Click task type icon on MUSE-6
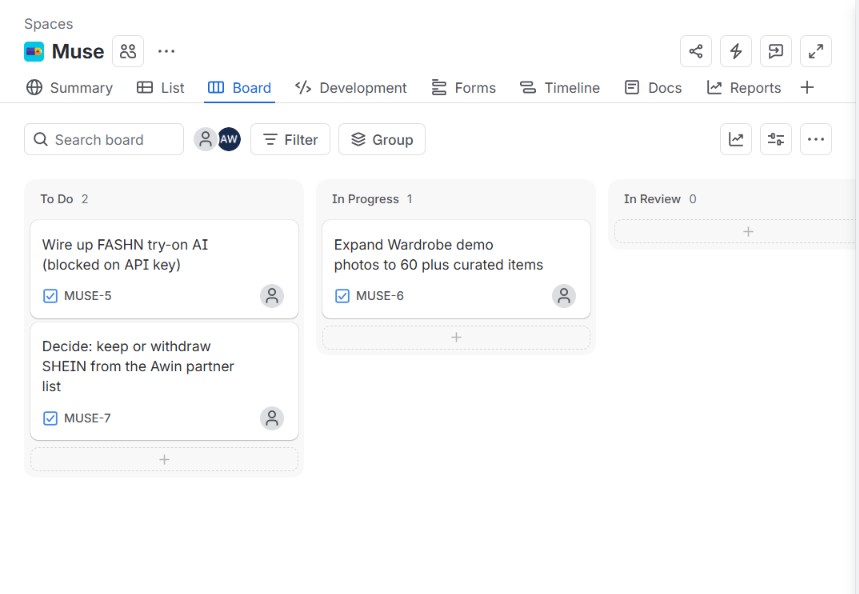859x594 pixels. pos(342,296)
